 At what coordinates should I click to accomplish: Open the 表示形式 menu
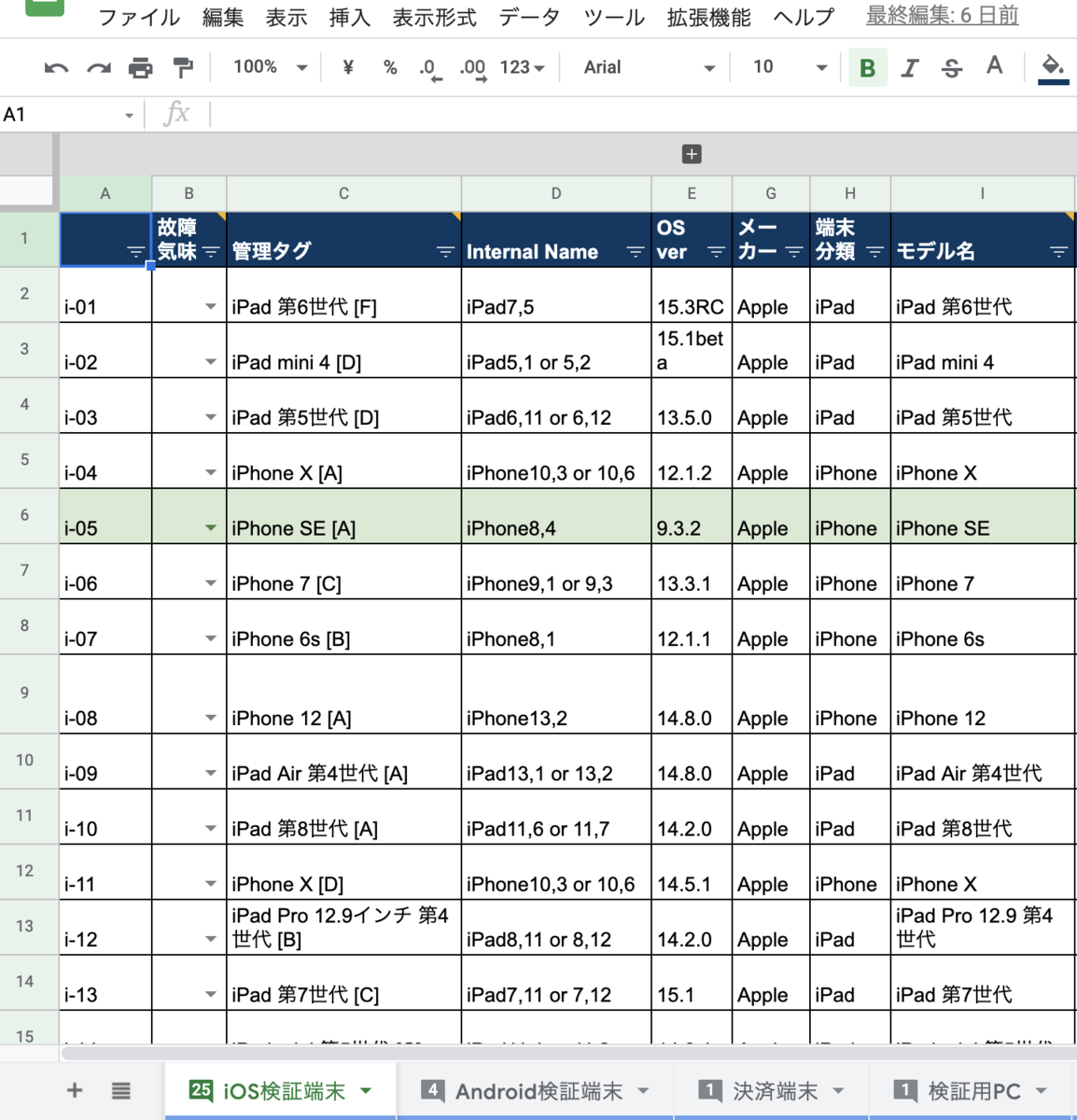434,17
